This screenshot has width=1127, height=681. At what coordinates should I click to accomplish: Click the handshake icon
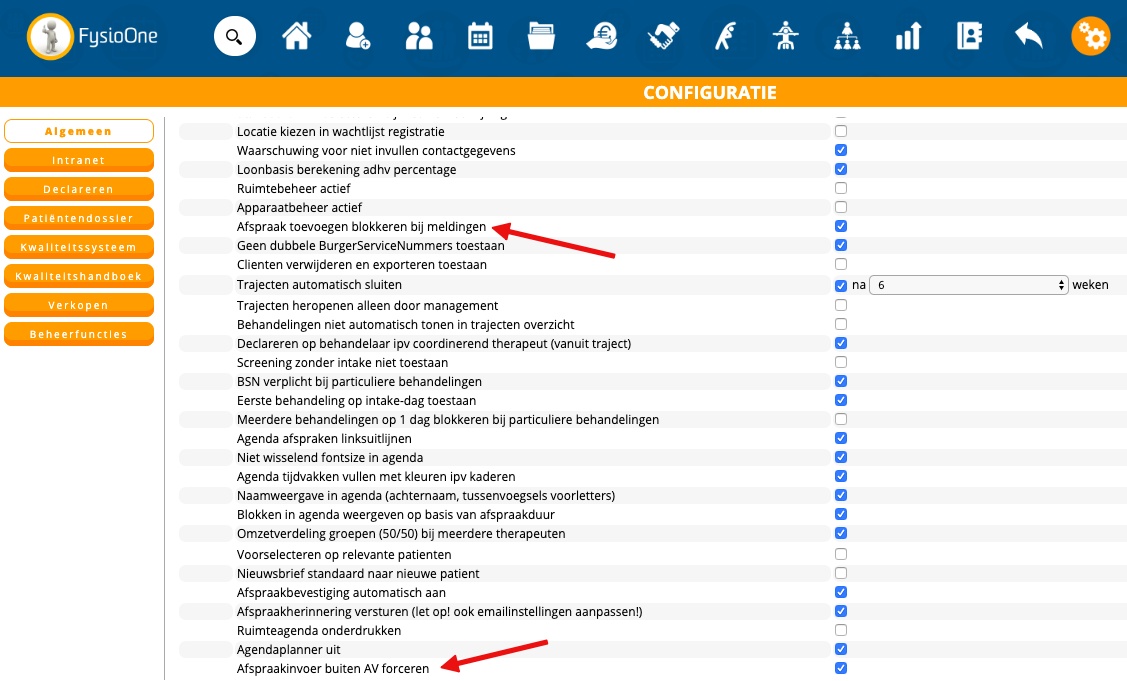pyautogui.click(x=663, y=38)
